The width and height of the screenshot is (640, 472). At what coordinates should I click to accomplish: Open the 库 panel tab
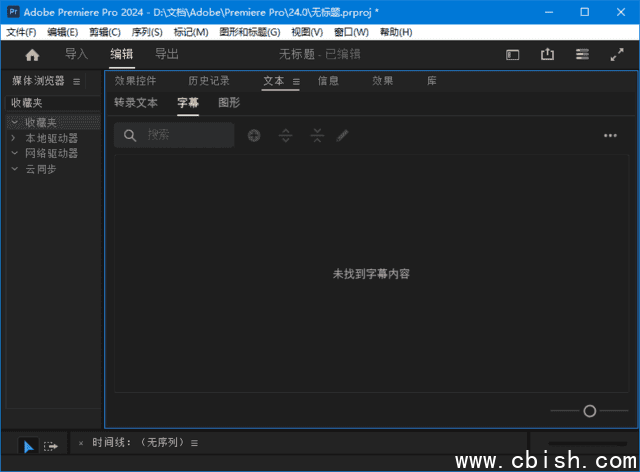tap(431, 81)
